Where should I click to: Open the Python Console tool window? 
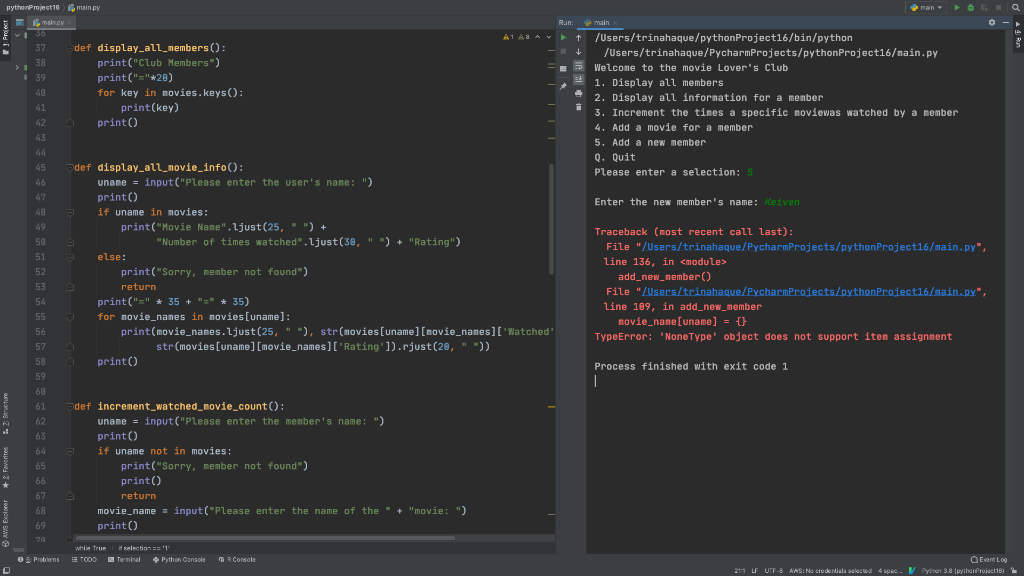click(x=179, y=560)
